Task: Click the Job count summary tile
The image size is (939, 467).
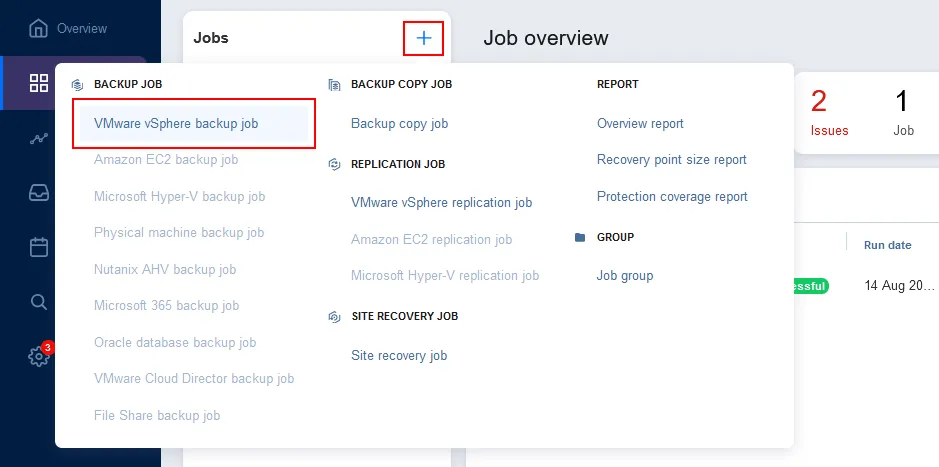Action: tap(903, 112)
